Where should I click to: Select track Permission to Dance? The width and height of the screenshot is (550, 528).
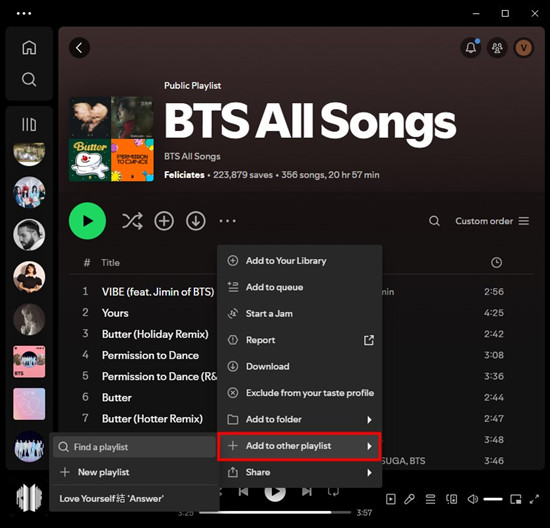pyautogui.click(x=150, y=355)
